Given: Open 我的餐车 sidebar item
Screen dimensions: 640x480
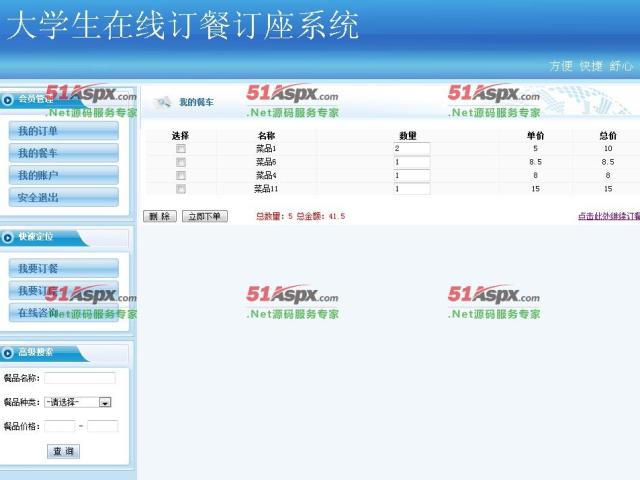Looking at the screenshot, I should tap(64, 153).
